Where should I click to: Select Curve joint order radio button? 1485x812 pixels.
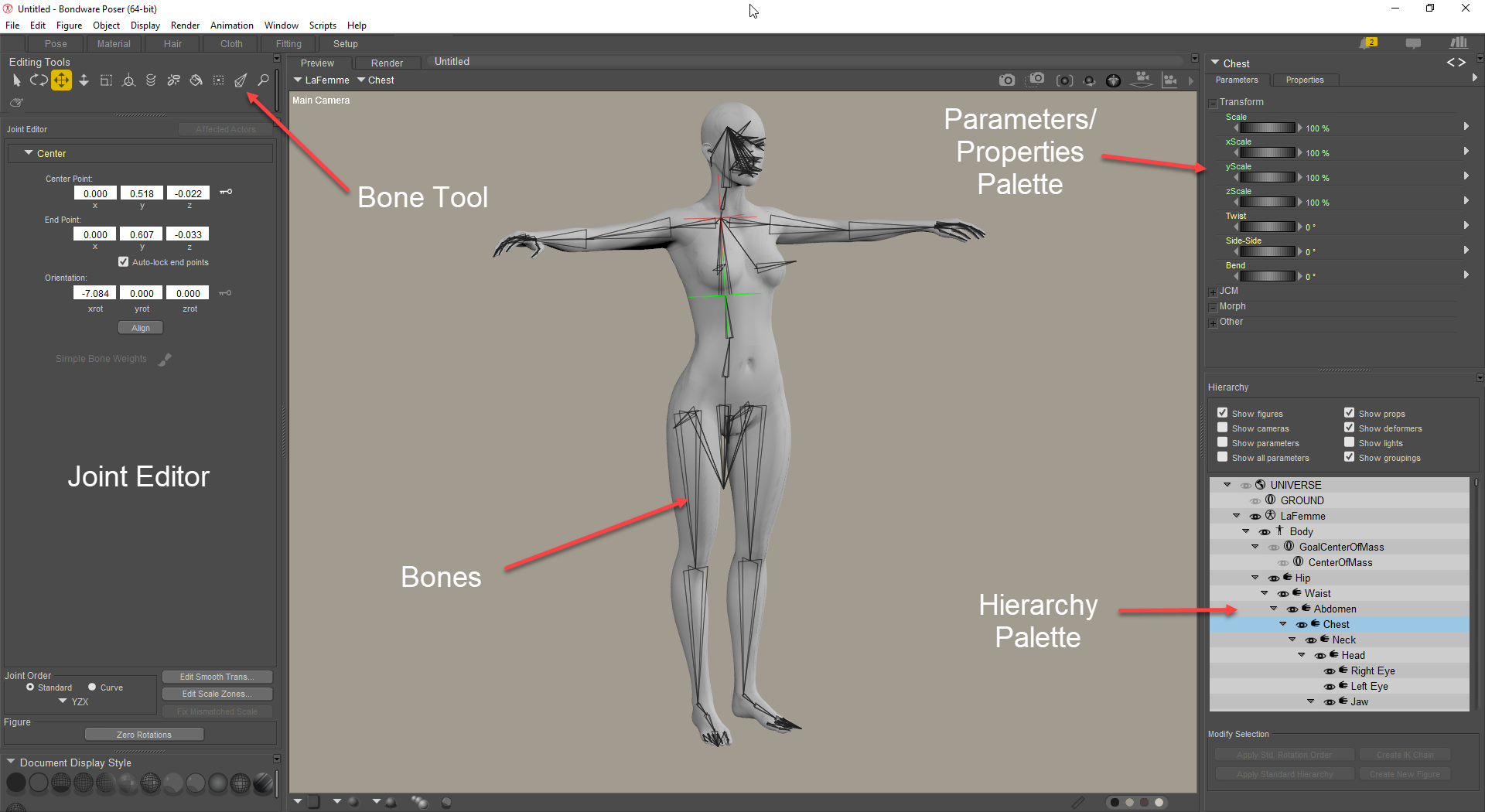pyautogui.click(x=92, y=687)
